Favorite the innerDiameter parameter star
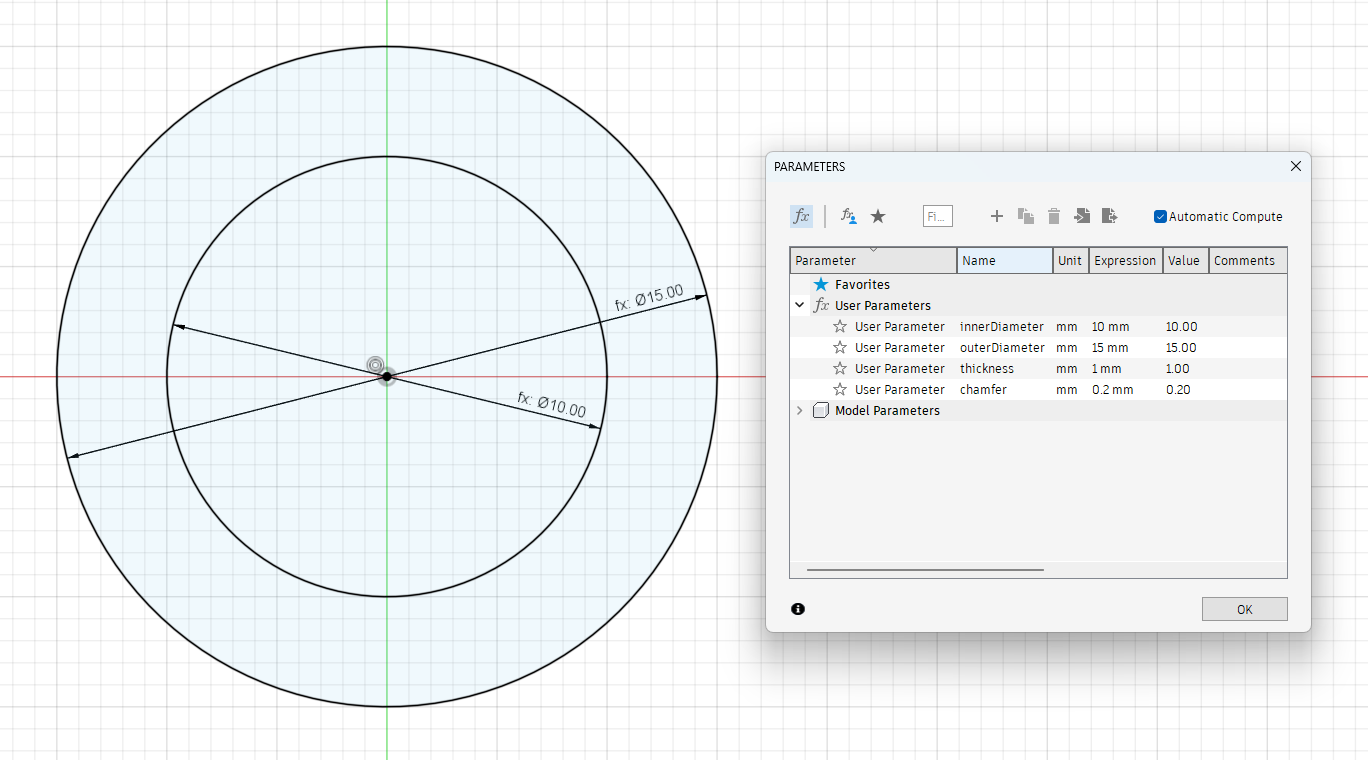Viewport: 1368px width, 760px height. pyautogui.click(x=840, y=327)
